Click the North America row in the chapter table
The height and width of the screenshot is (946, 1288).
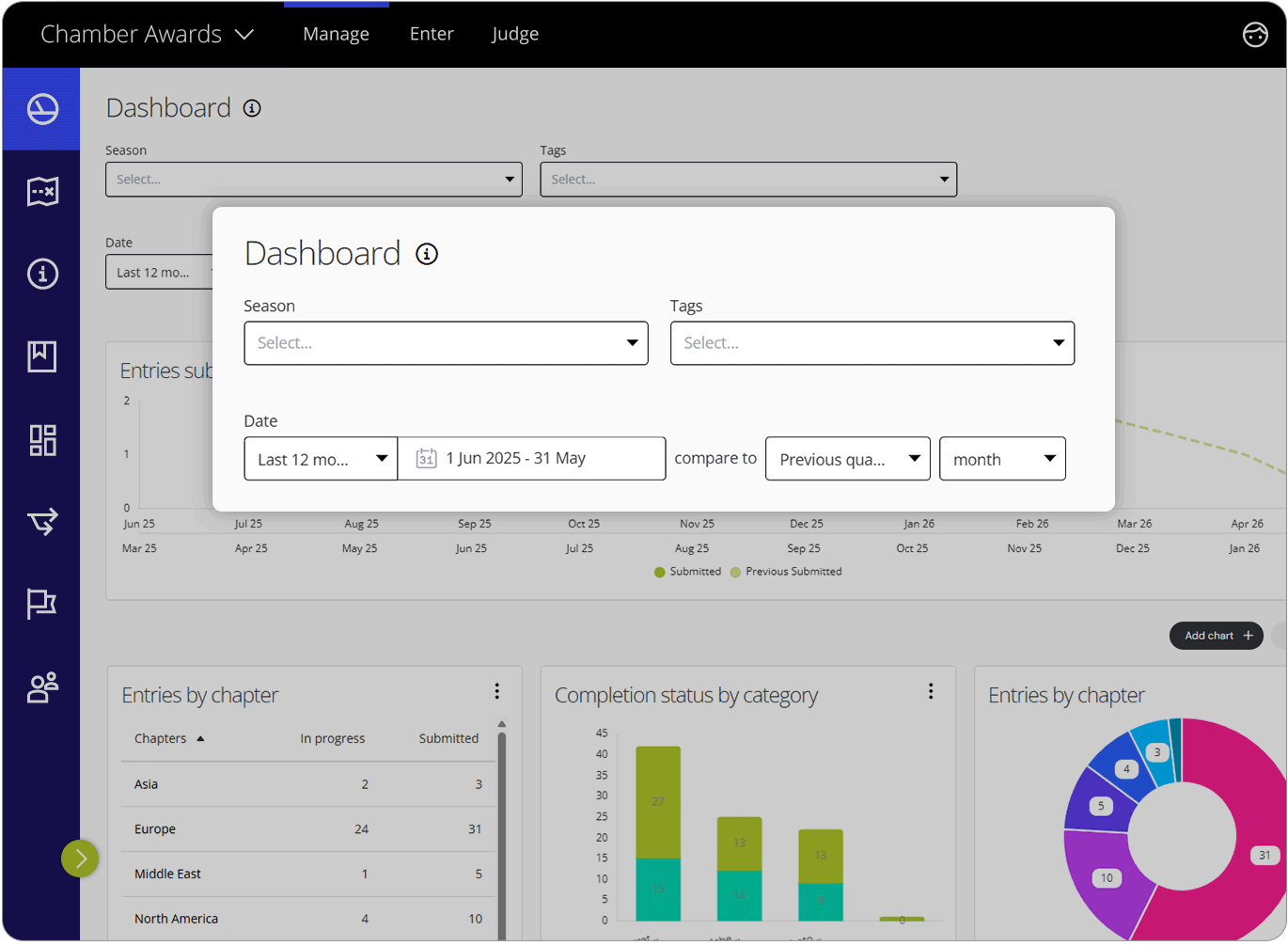coord(308,919)
